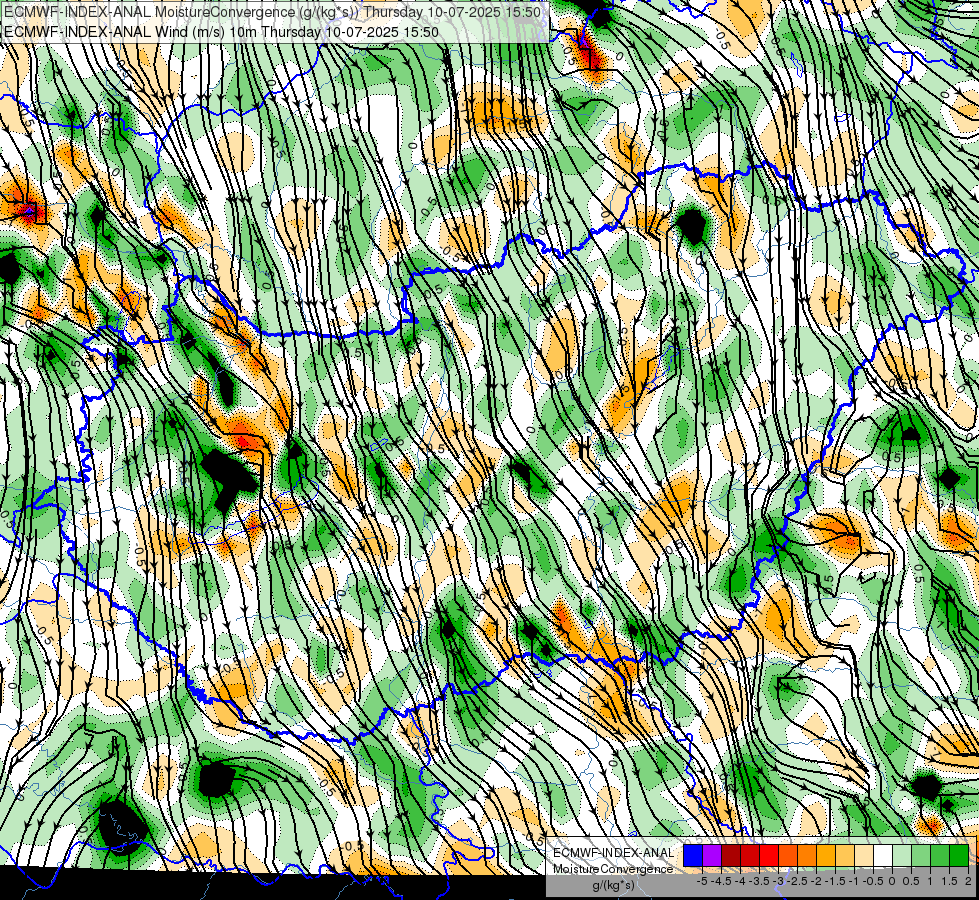Image resolution: width=979 pixels, height=900 pixels.
Task: Click the legend tick label 2
Action: [968, 881]
